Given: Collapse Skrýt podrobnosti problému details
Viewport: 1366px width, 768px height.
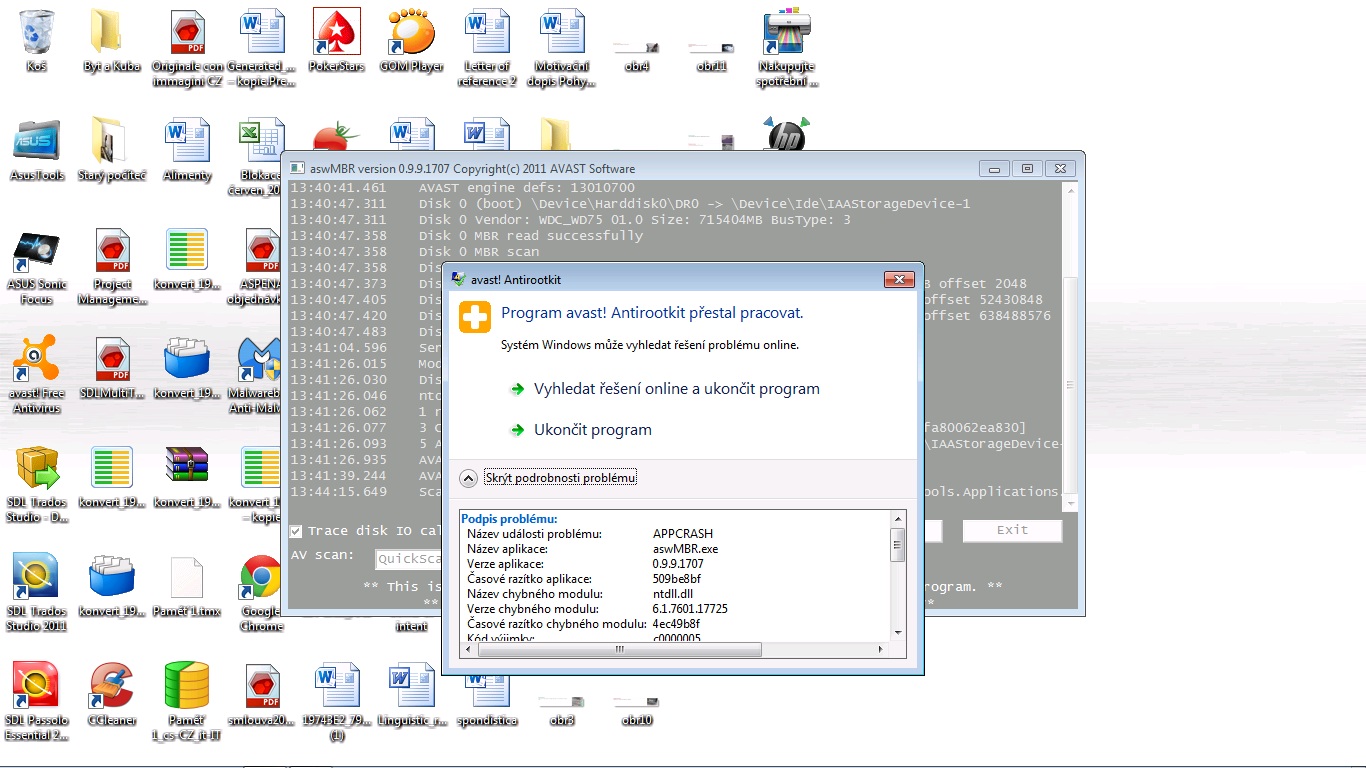Looking at the screenshot, I should [x=560, y=478].
